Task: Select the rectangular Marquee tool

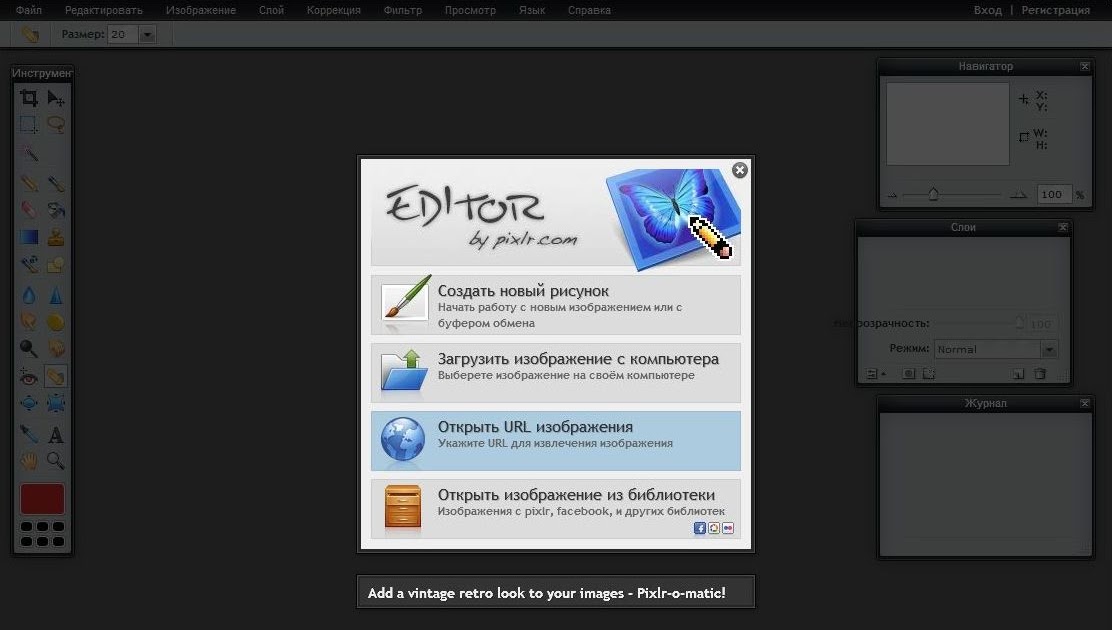Action: point(29,125)
